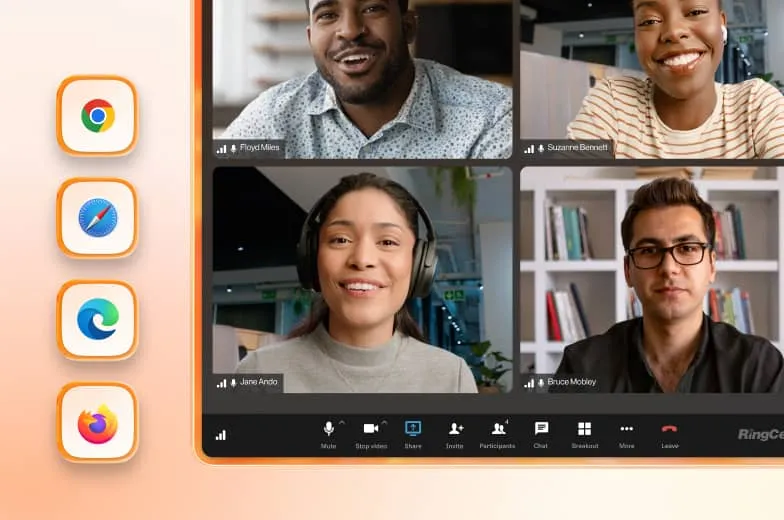Open the Participants panel
The width and height of the screenshot is (784, 520).
[x=498, y=434]
